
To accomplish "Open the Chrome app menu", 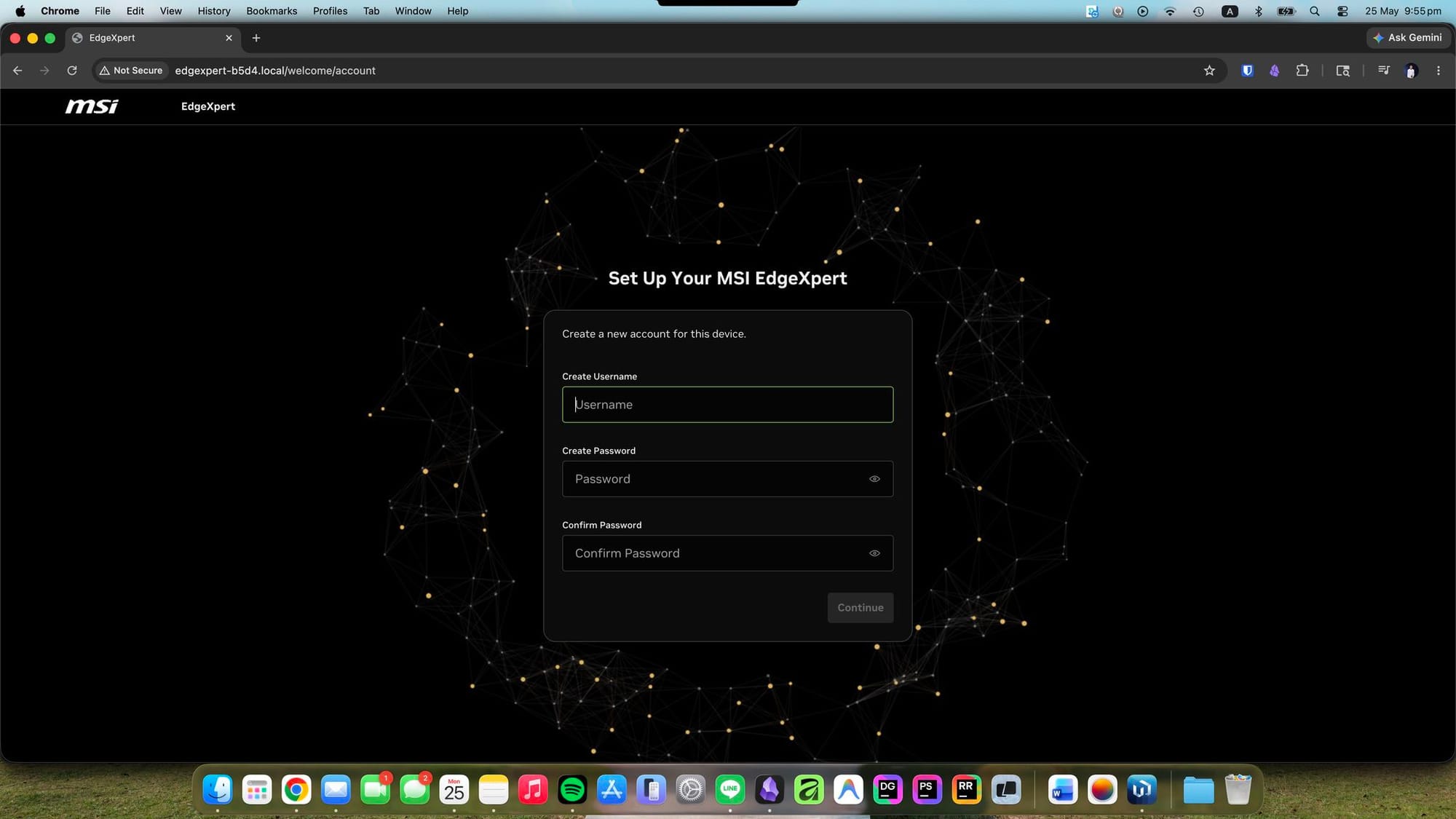I will pos(60,11).
